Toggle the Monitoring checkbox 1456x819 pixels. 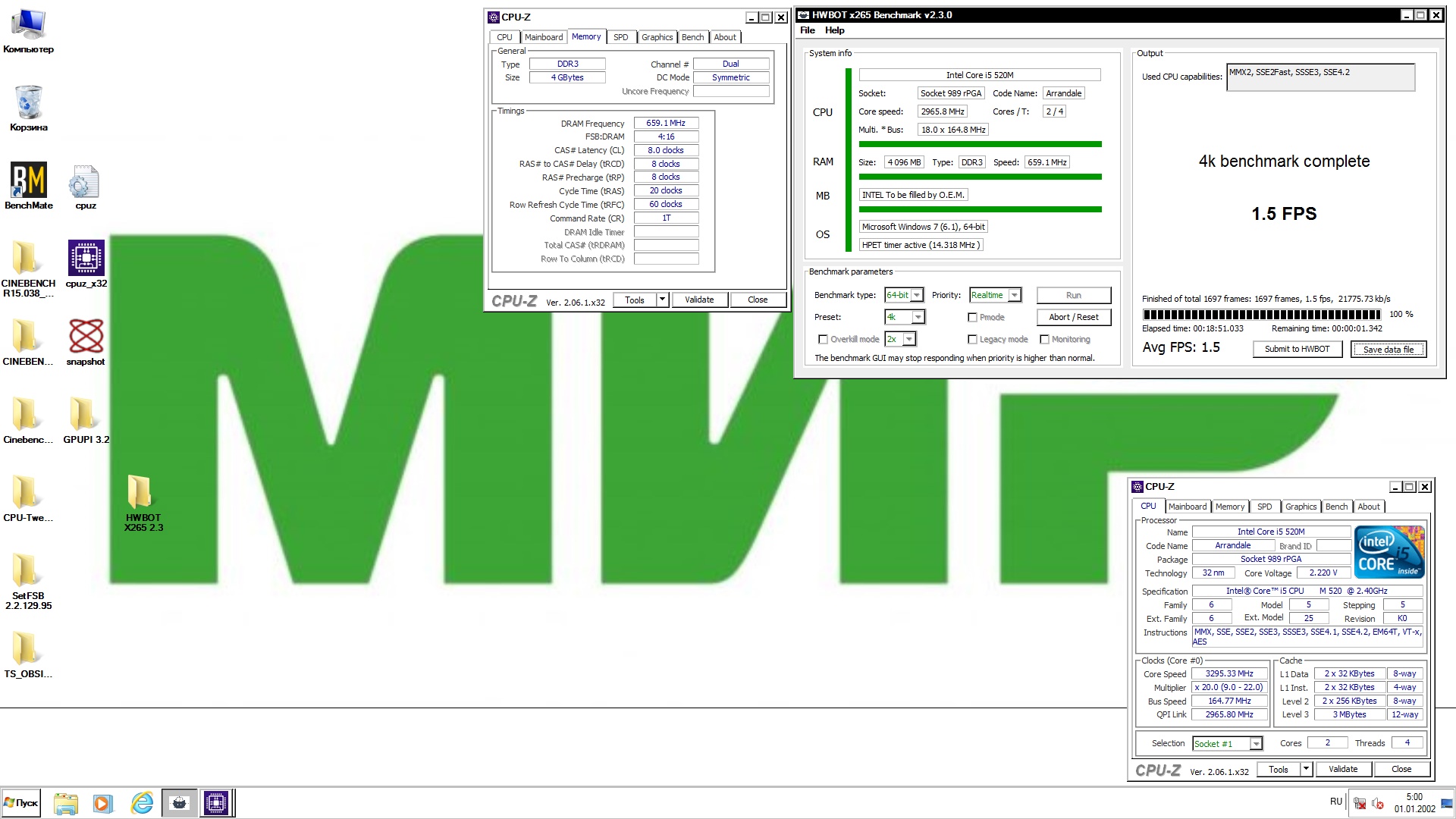(x=1044, y=339)
